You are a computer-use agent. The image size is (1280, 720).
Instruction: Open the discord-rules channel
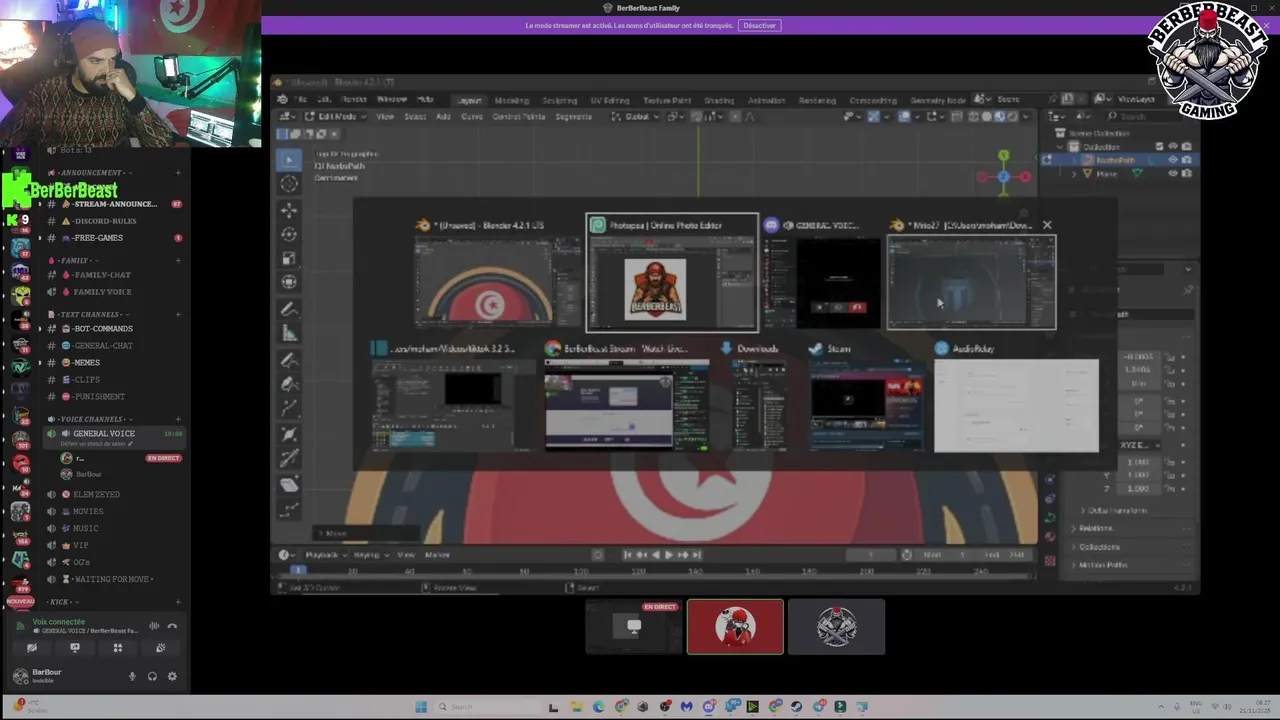click(x=106, y=221)
